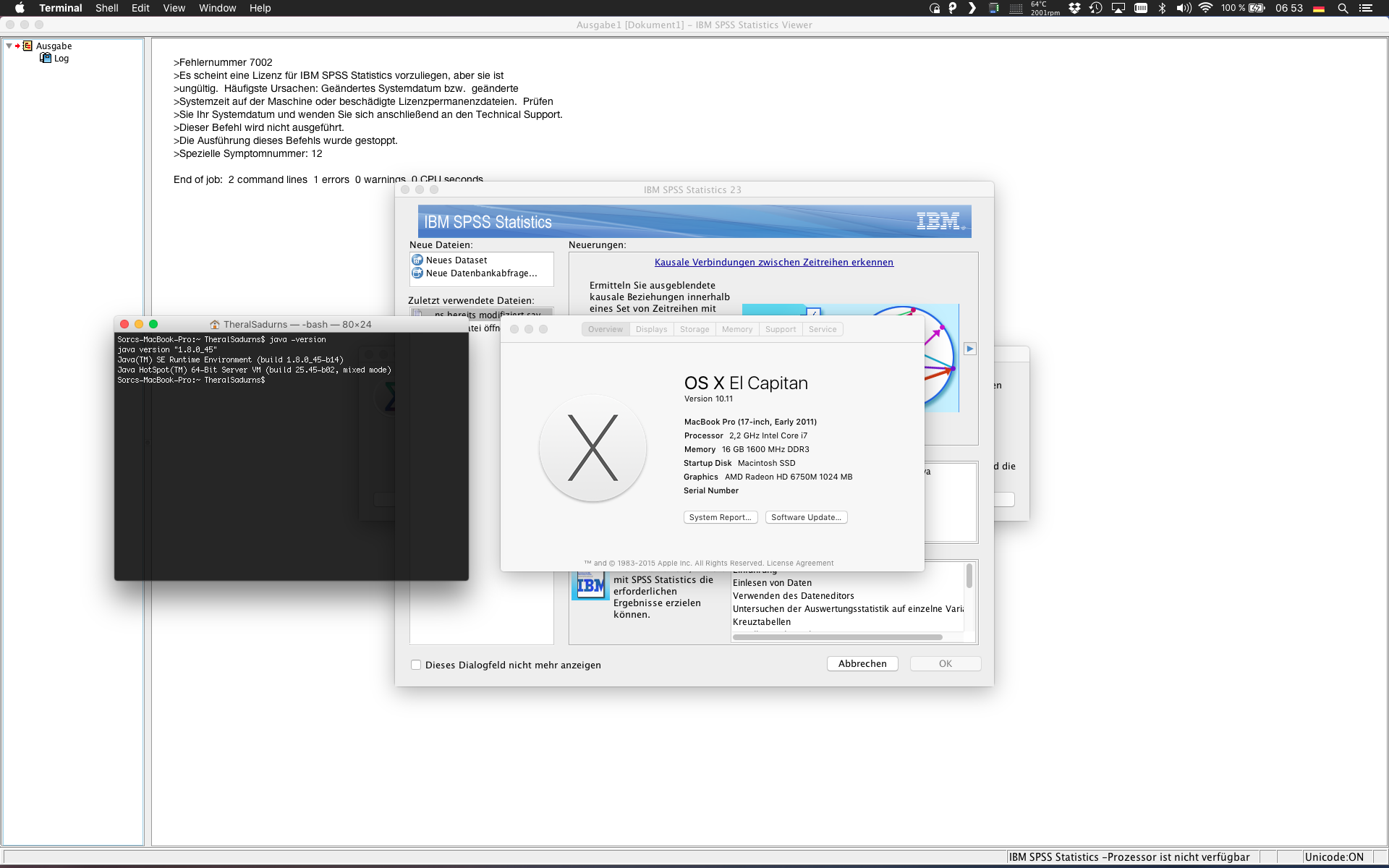The height and width of the screenshot is (868, 1389).
Task: Open the Help menu
Action: (260, 8)
